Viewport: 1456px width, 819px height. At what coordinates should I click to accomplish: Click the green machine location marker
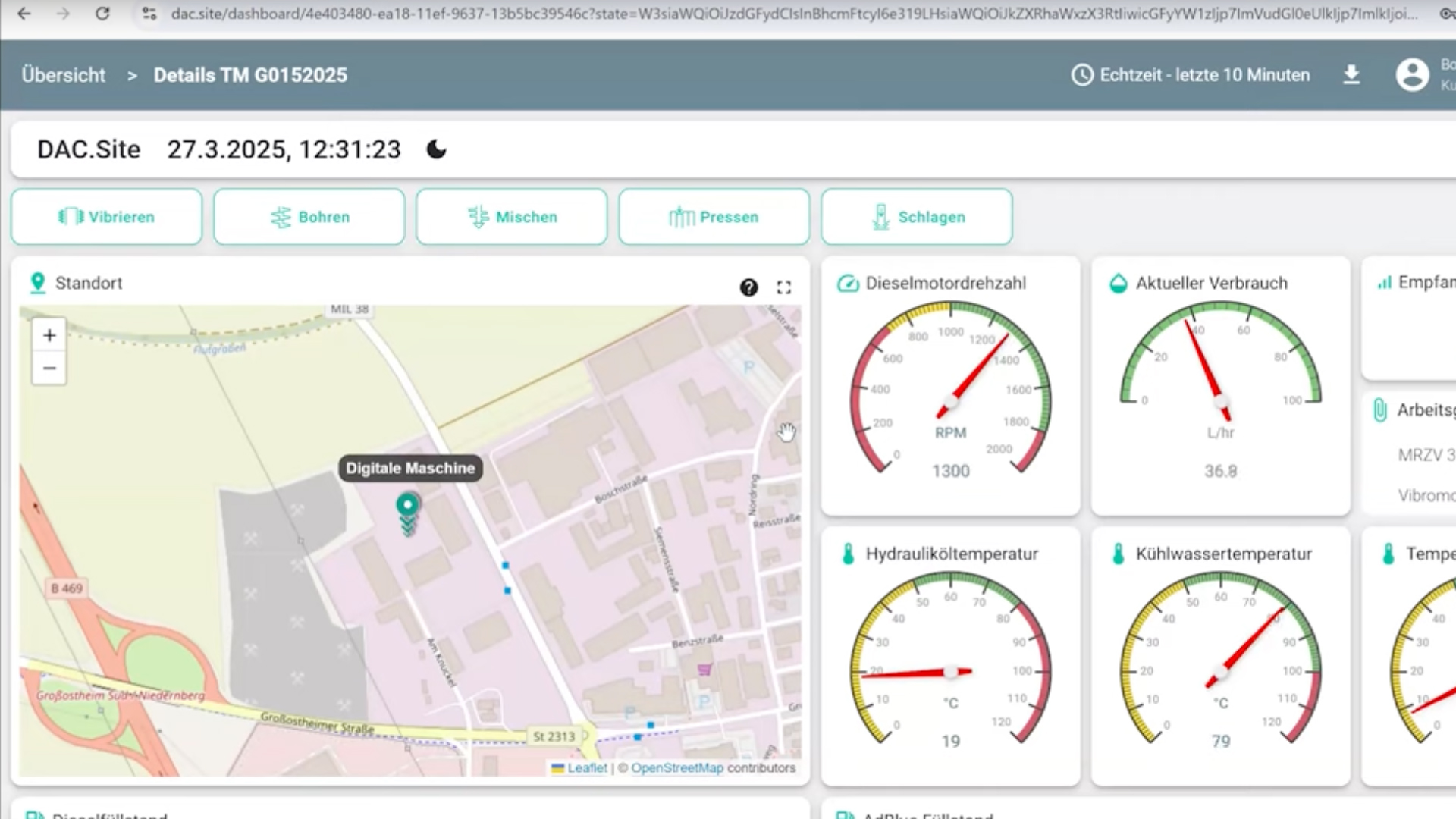click(x=408, y=507)
